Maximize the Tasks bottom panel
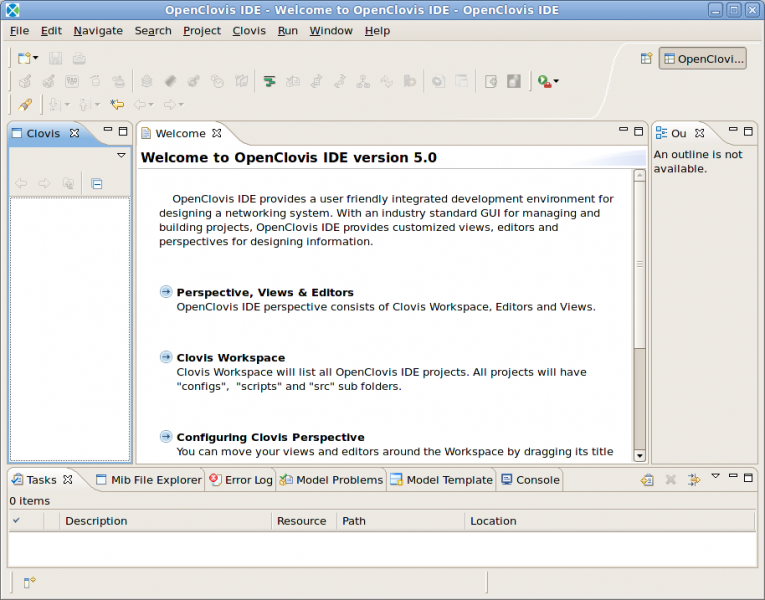 (748, 478)
